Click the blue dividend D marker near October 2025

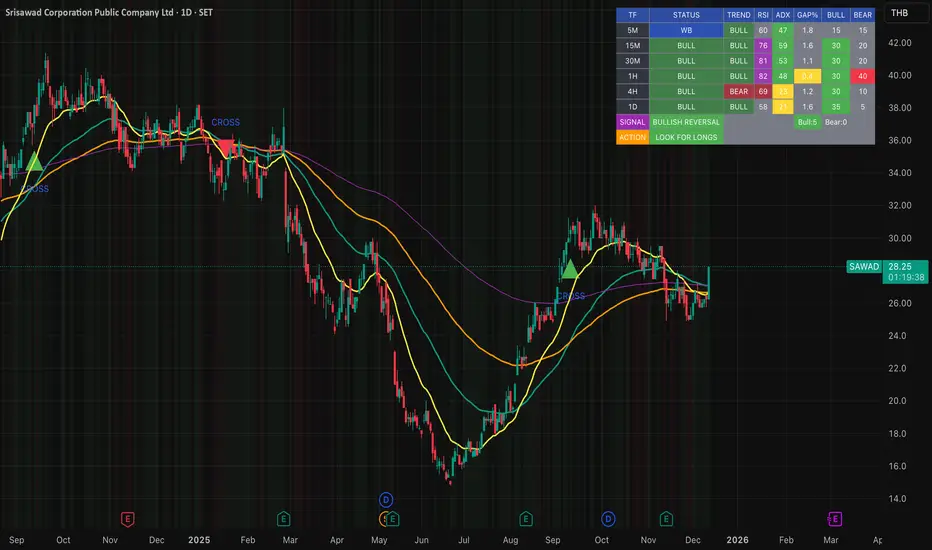point(608,517)
